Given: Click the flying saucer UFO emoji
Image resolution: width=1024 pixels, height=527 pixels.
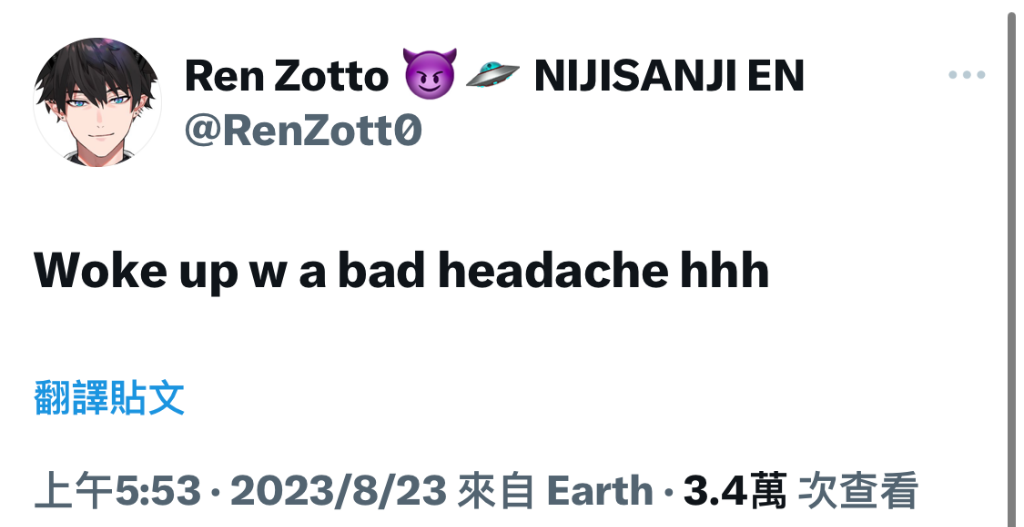Looking at the screenshot, I should (x=492, y=74).
